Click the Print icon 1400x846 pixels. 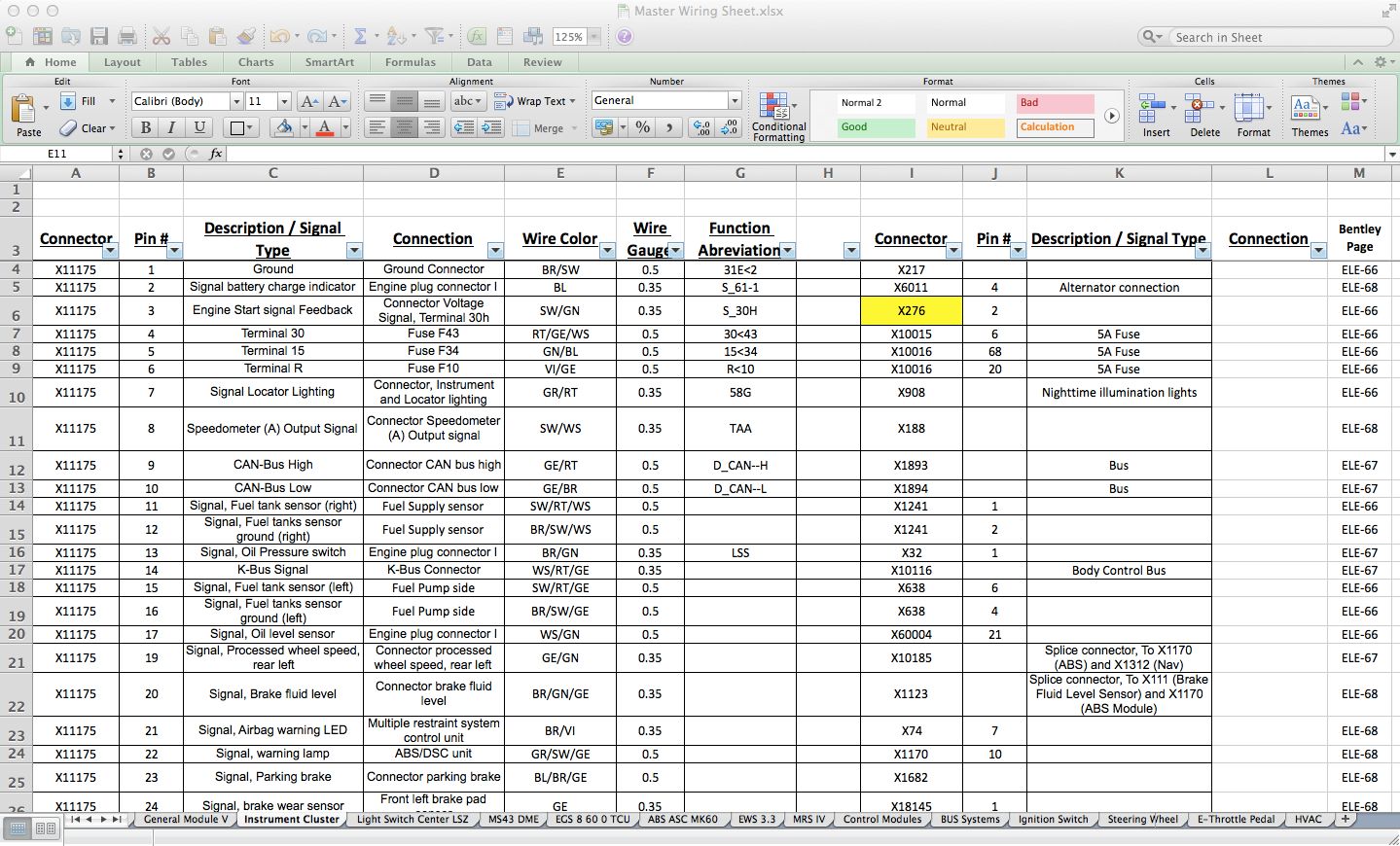[127, 36]
